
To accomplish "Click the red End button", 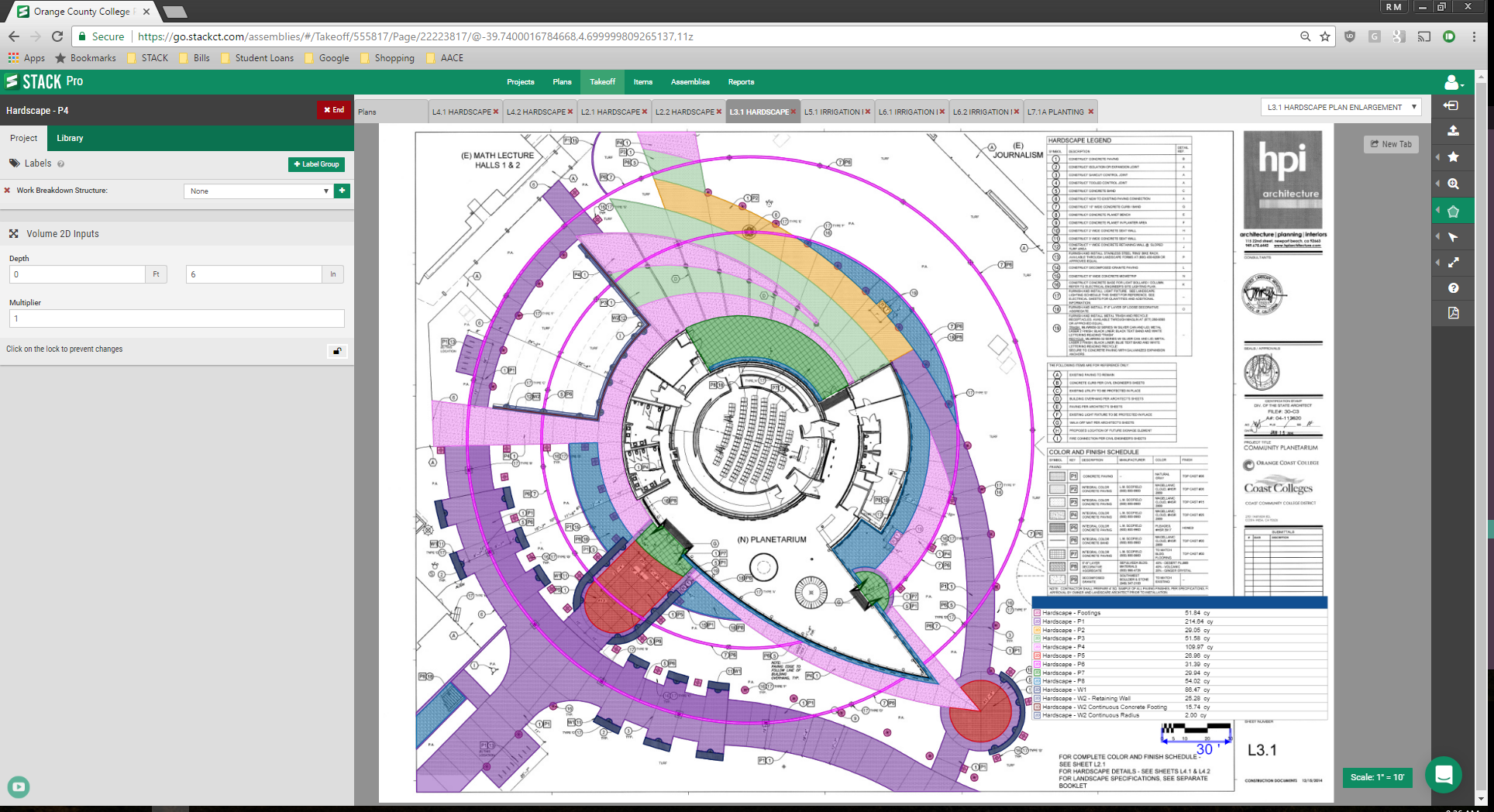I will pyautogui.click(x=334, y=110).
